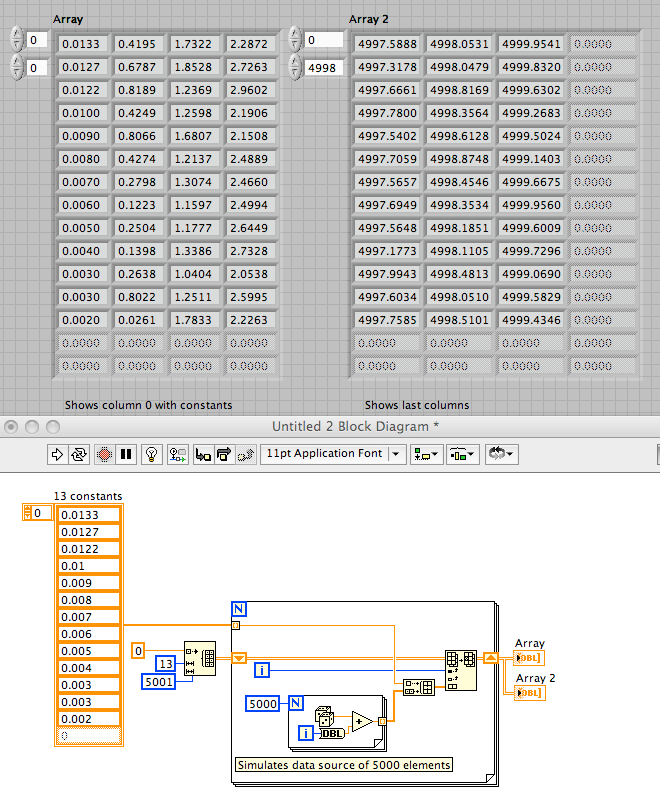Click the outer loop iteration i terminal
The height and width of the screenshot is (796, 660).
point(261,670)
